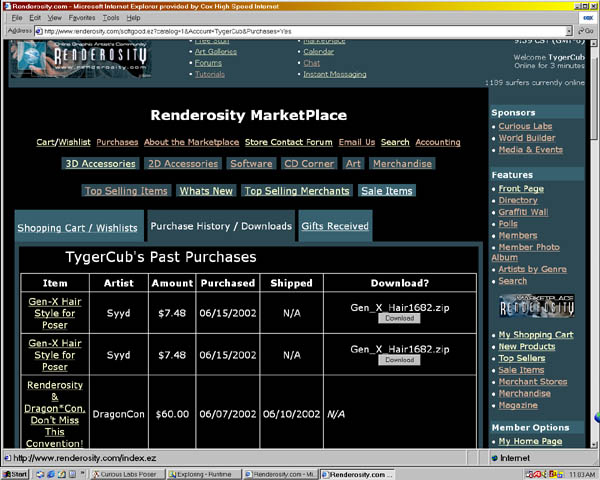Open Curious Labs Poser taskbar window
This screenshot has height=480, width=600.
click(x=124, y=473)
